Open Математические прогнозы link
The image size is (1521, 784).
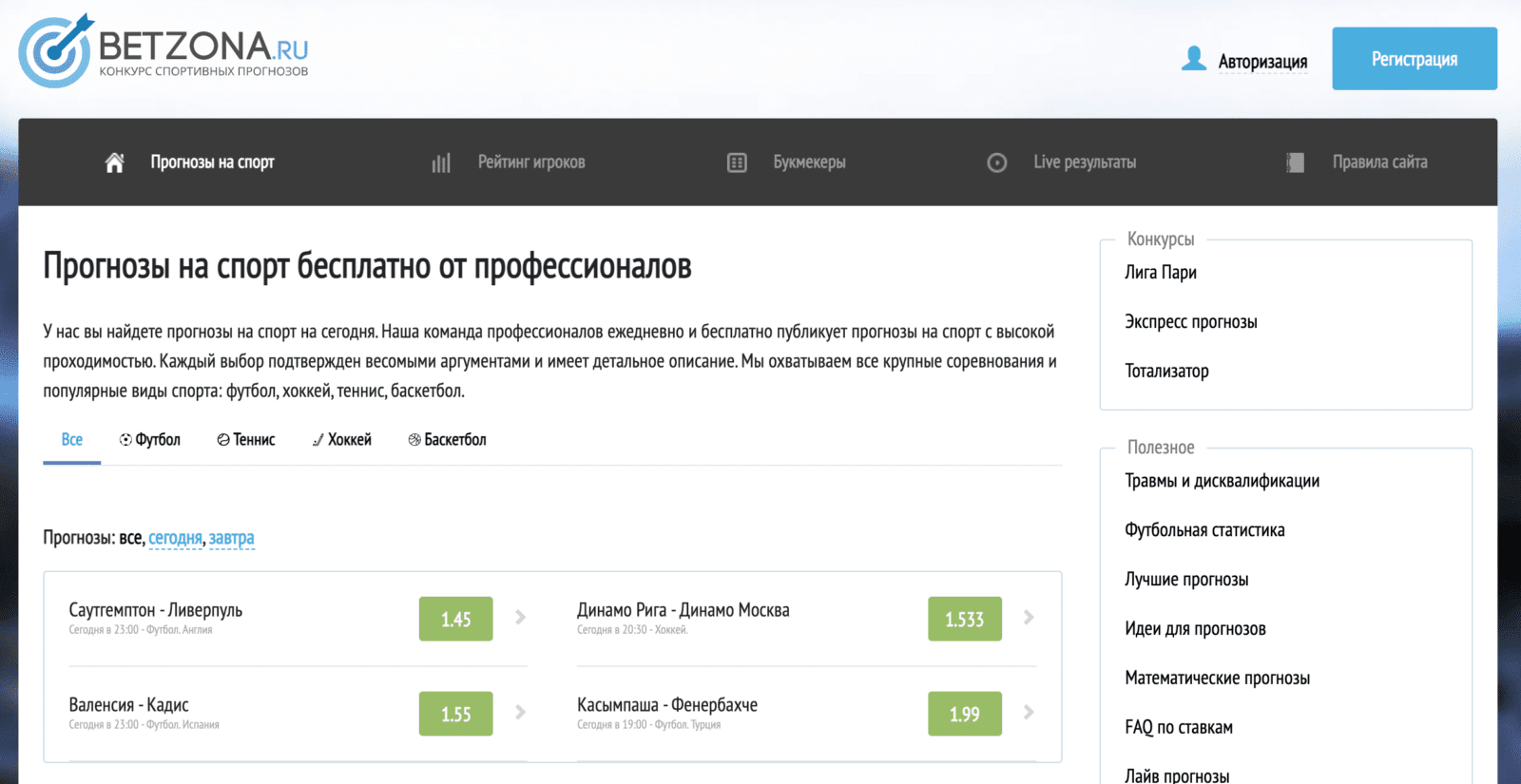coord(1217,679)
